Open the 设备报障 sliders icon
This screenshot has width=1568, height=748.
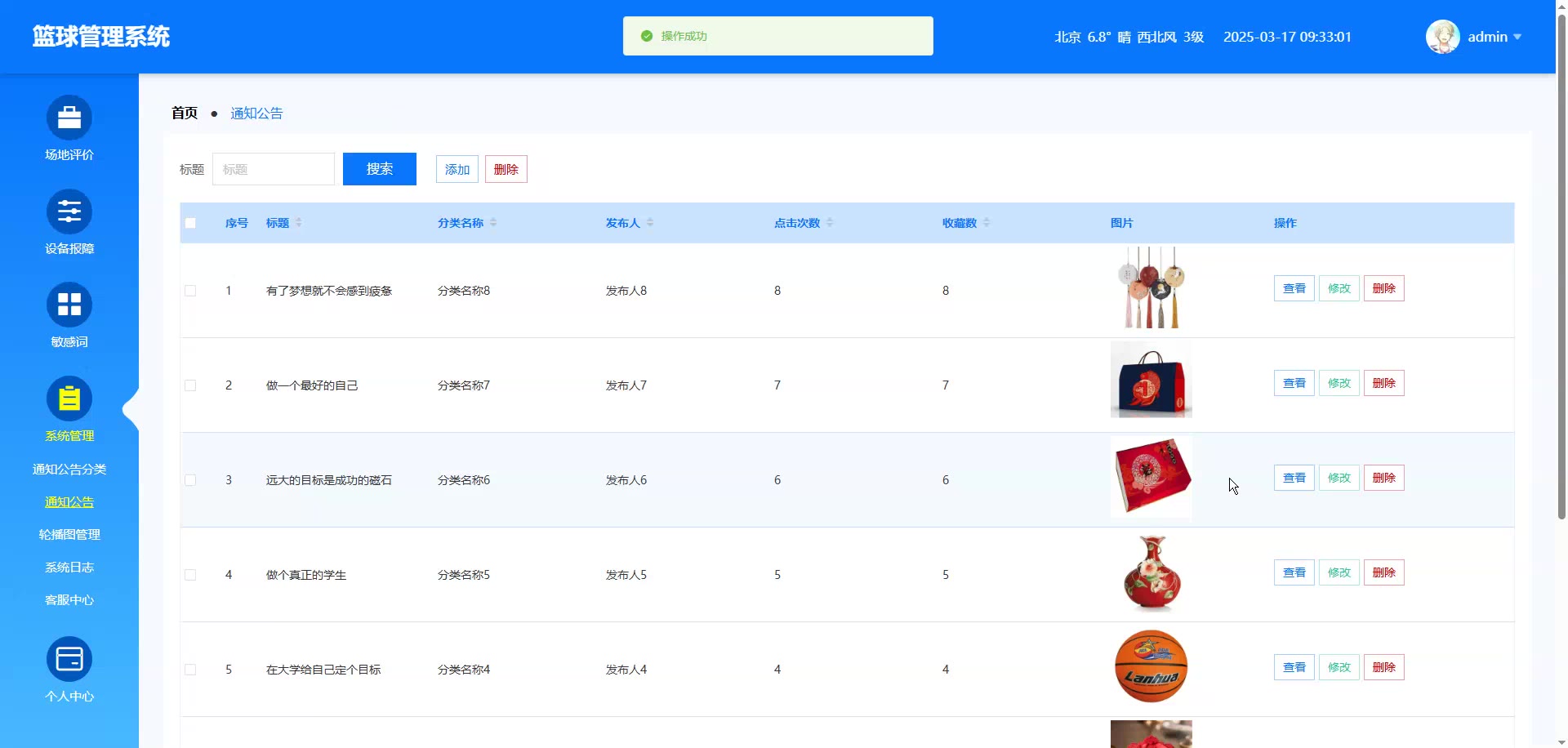click(69, 211)
